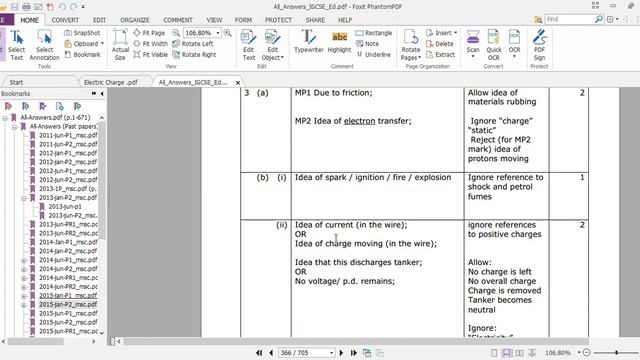Switch to the Electric Charge .pdf tab
This screenshot has height=360, width=640.
tap(111, 82)
